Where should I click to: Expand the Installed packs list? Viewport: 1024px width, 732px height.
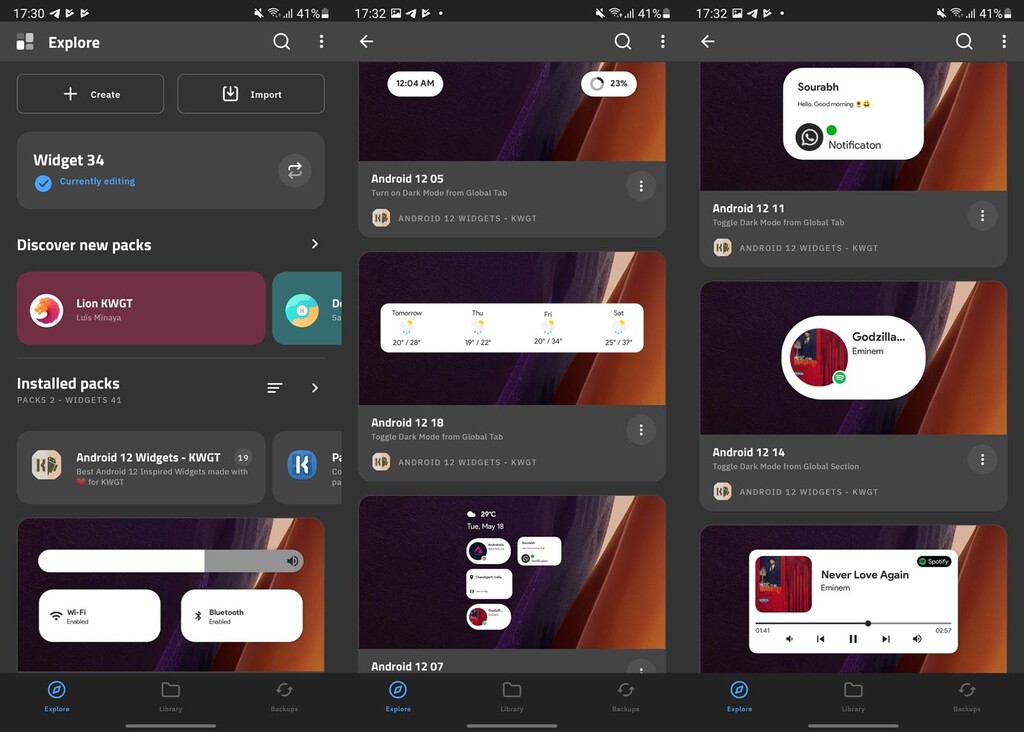pyautogui.click(x=314, y=388)
